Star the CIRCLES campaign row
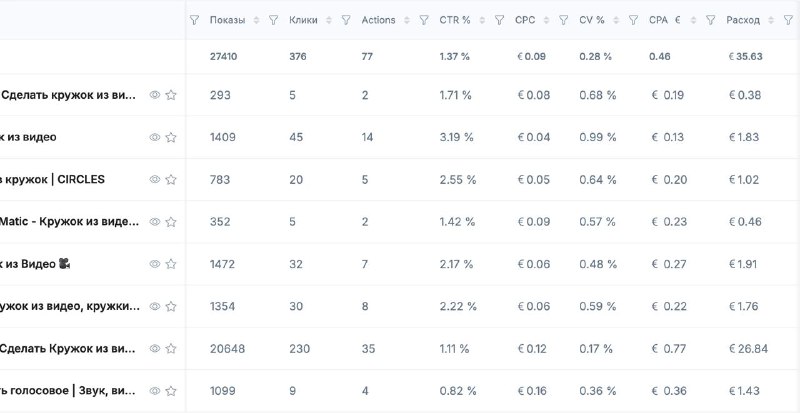Image resolution: width=800 pixels, height=413 pixels. tap(171, 180)
